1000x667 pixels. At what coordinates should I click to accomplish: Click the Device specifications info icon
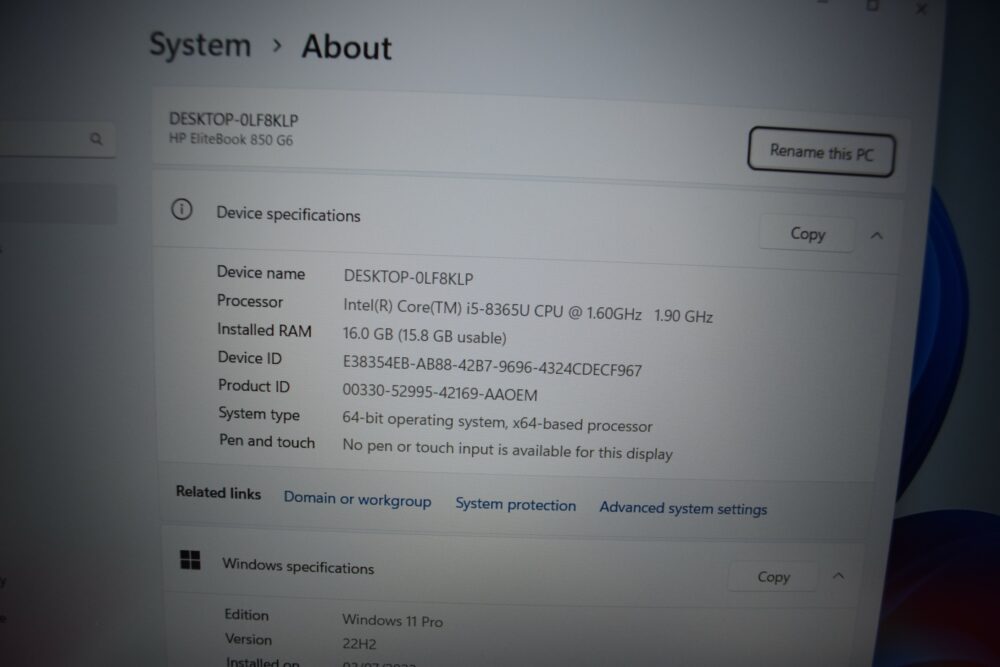click(x=182, y=209)
